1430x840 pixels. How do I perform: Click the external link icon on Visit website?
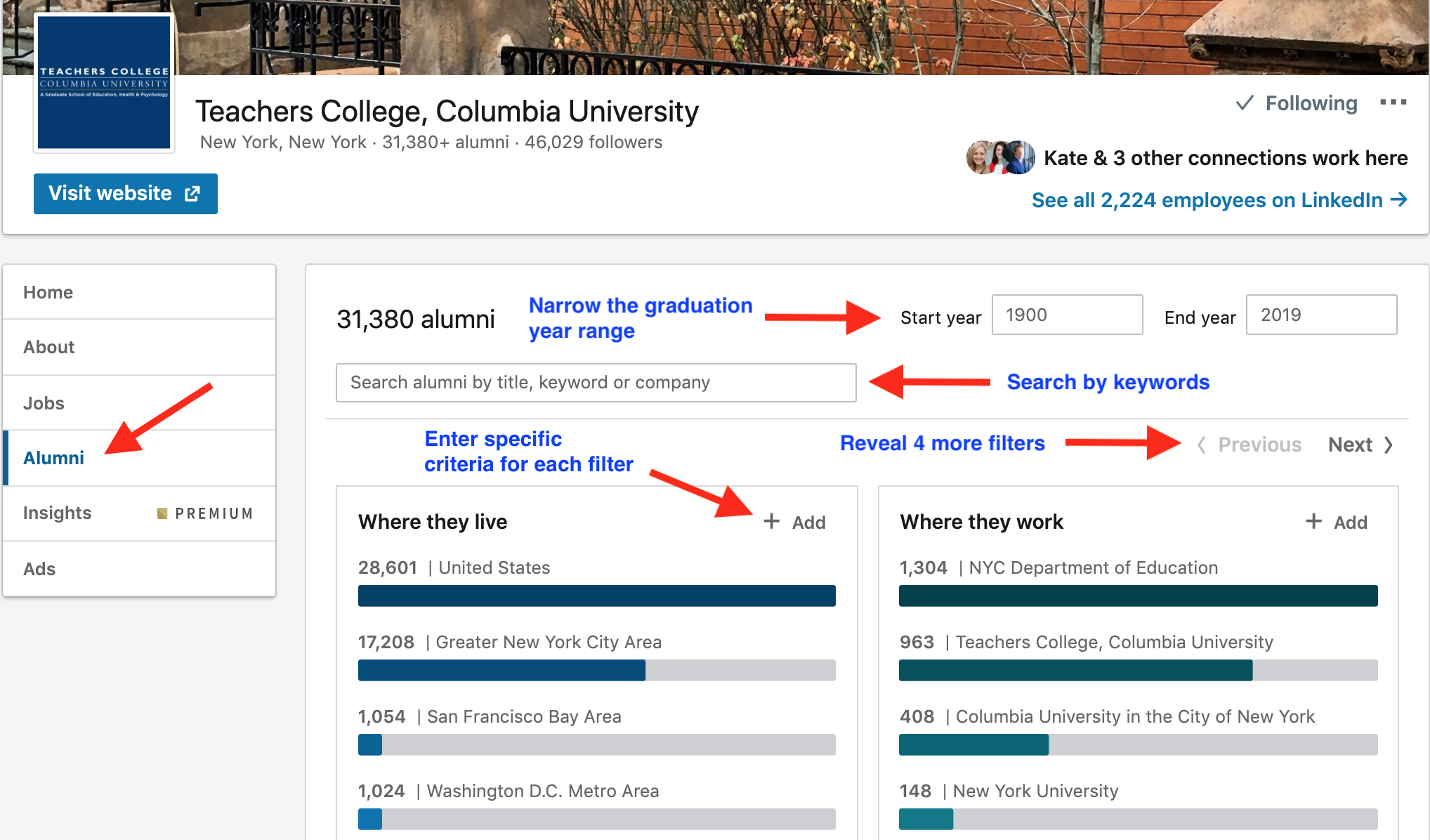(192, 194)
